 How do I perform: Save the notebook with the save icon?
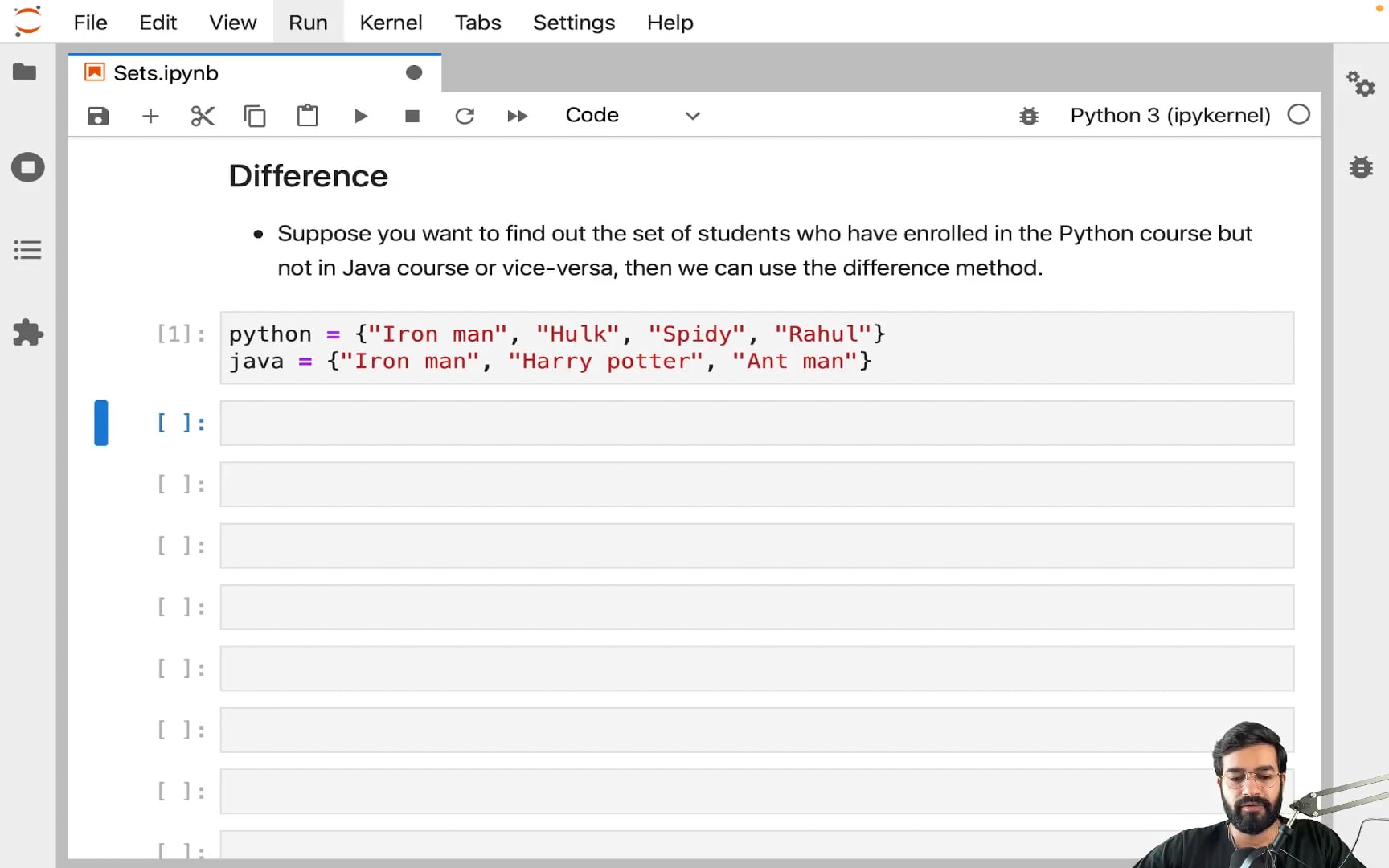coord(98,117)
